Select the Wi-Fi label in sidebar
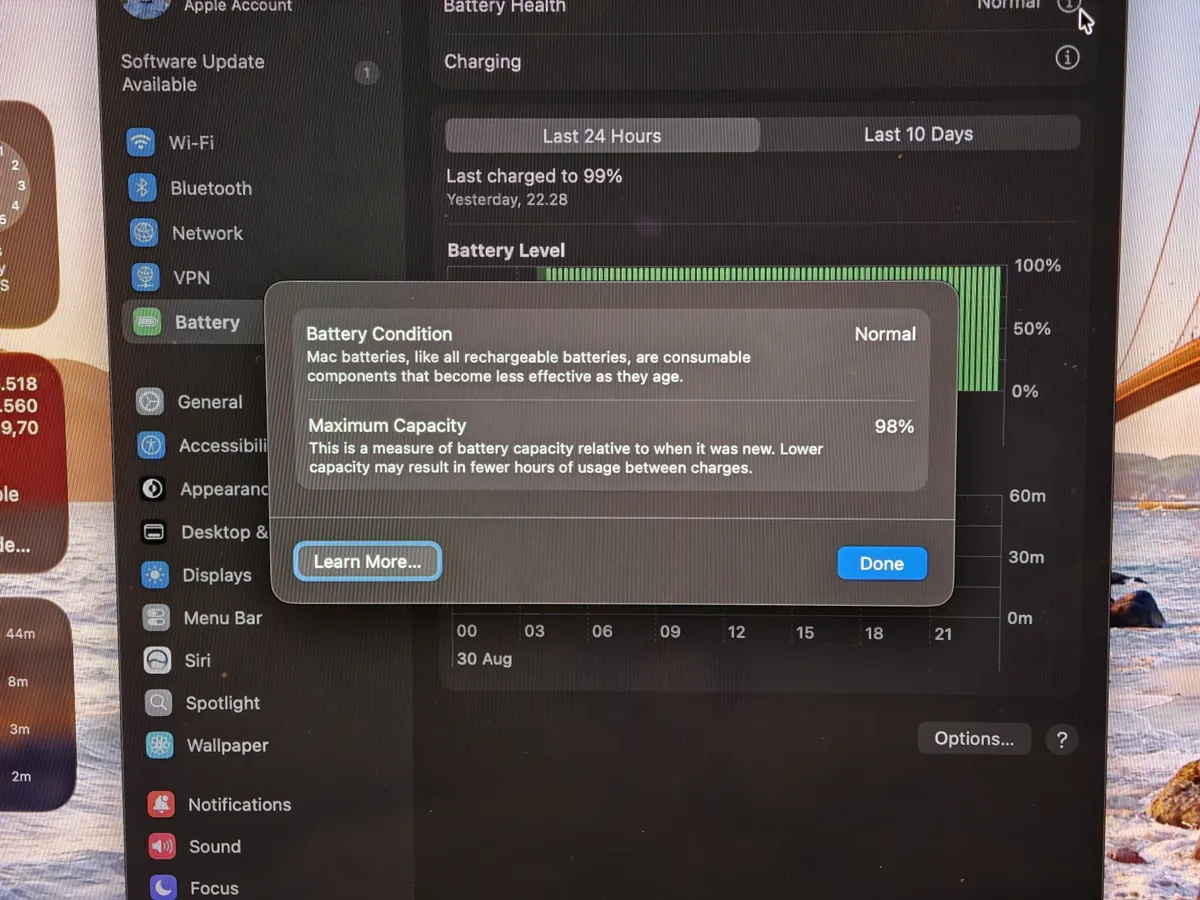1200x900 pixels. [192, 143]
